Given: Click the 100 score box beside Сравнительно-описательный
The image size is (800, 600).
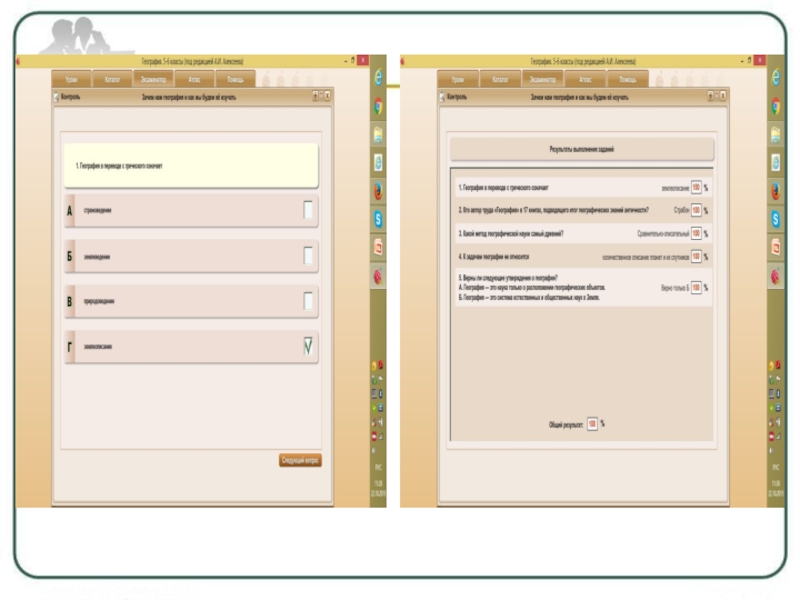Looking at the screenshot, I should 696,234.
